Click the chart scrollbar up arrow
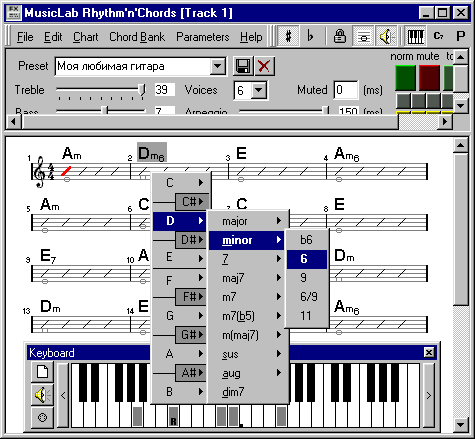This screenshot has height=439, width=475. pyautogui.click(x=461, y=145)
